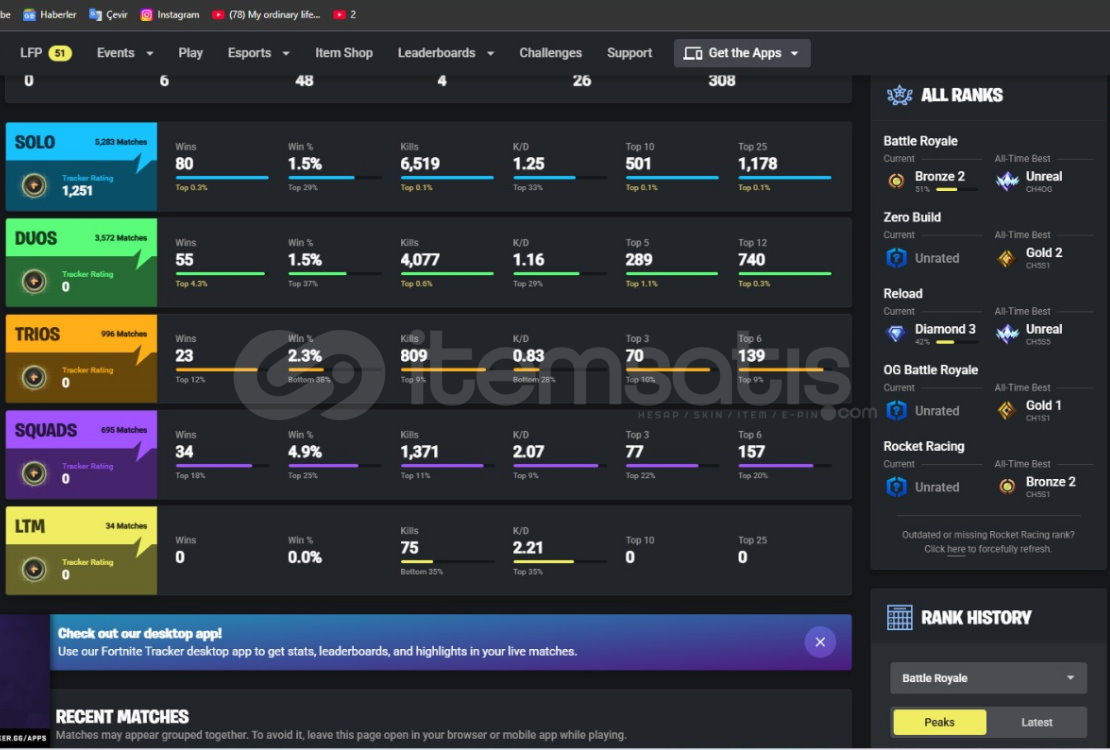Click the Duos Kills value 4,077
Viewport: 1110px width, 750px height.
[x=420, y=260]
